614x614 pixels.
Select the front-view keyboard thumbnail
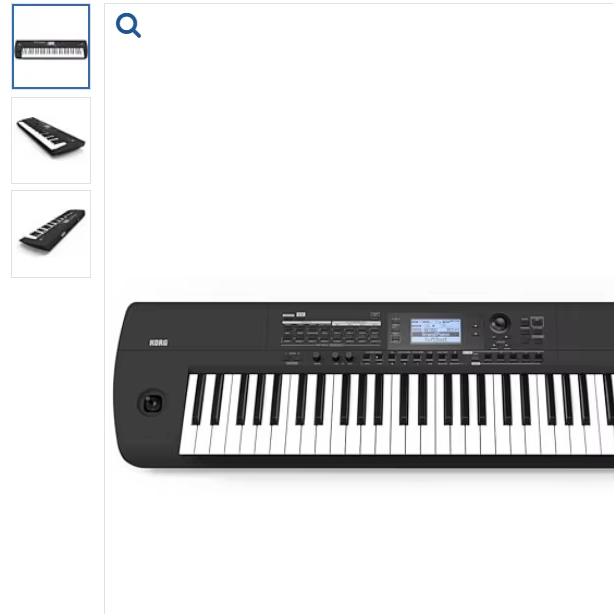(51, 47)
